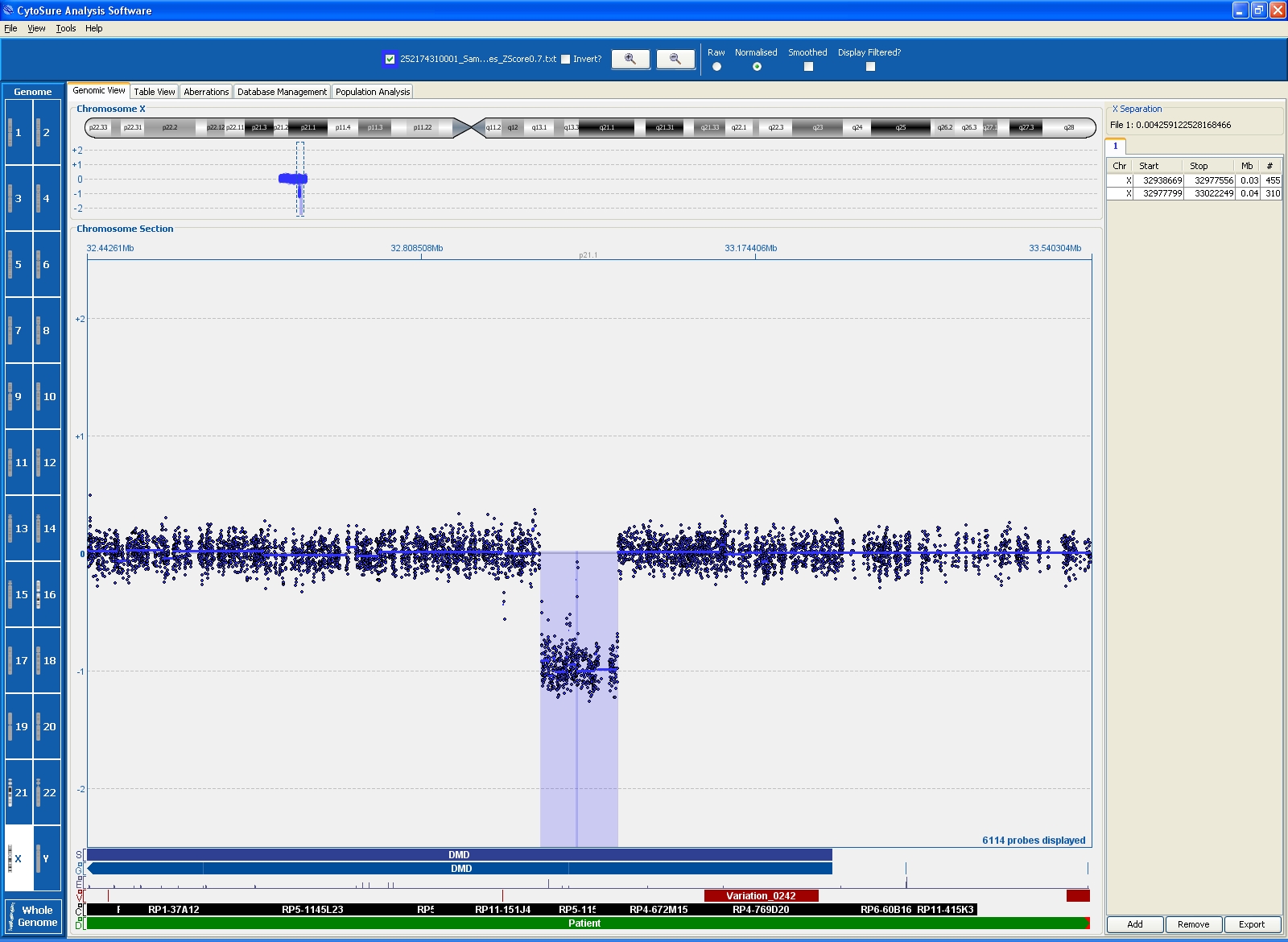Select chromosome 14 in Genome panel
This screenshot has width=1288, height=942.
[x=47, y=528]
